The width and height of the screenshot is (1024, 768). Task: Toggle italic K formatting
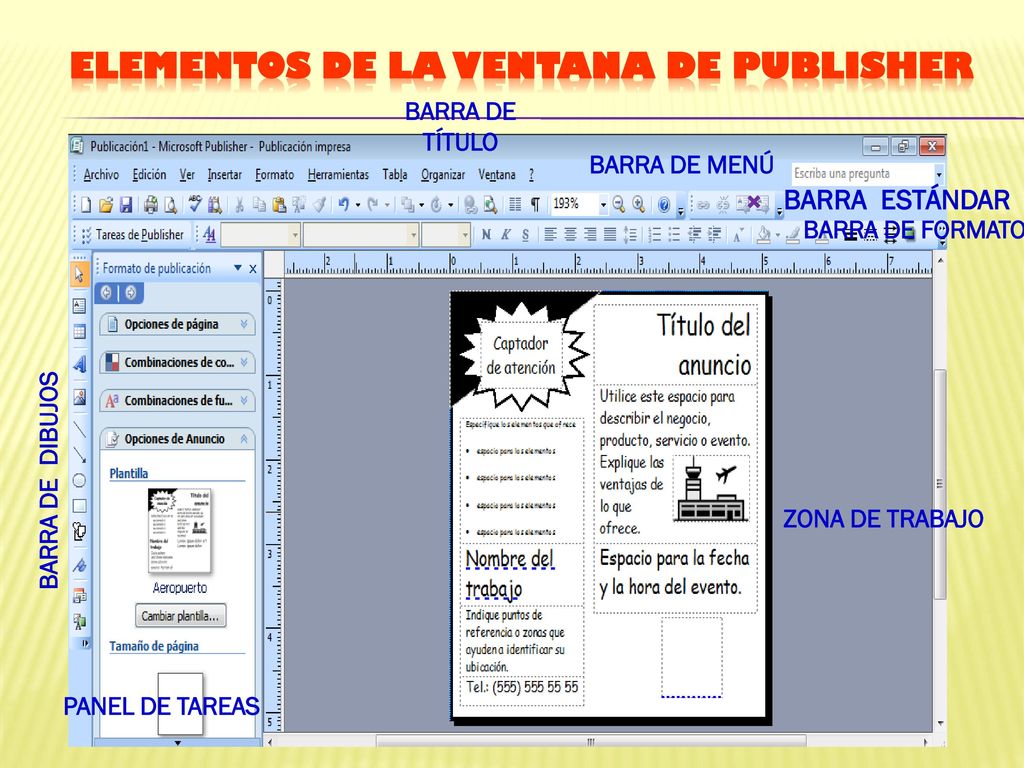coord(505,234)
